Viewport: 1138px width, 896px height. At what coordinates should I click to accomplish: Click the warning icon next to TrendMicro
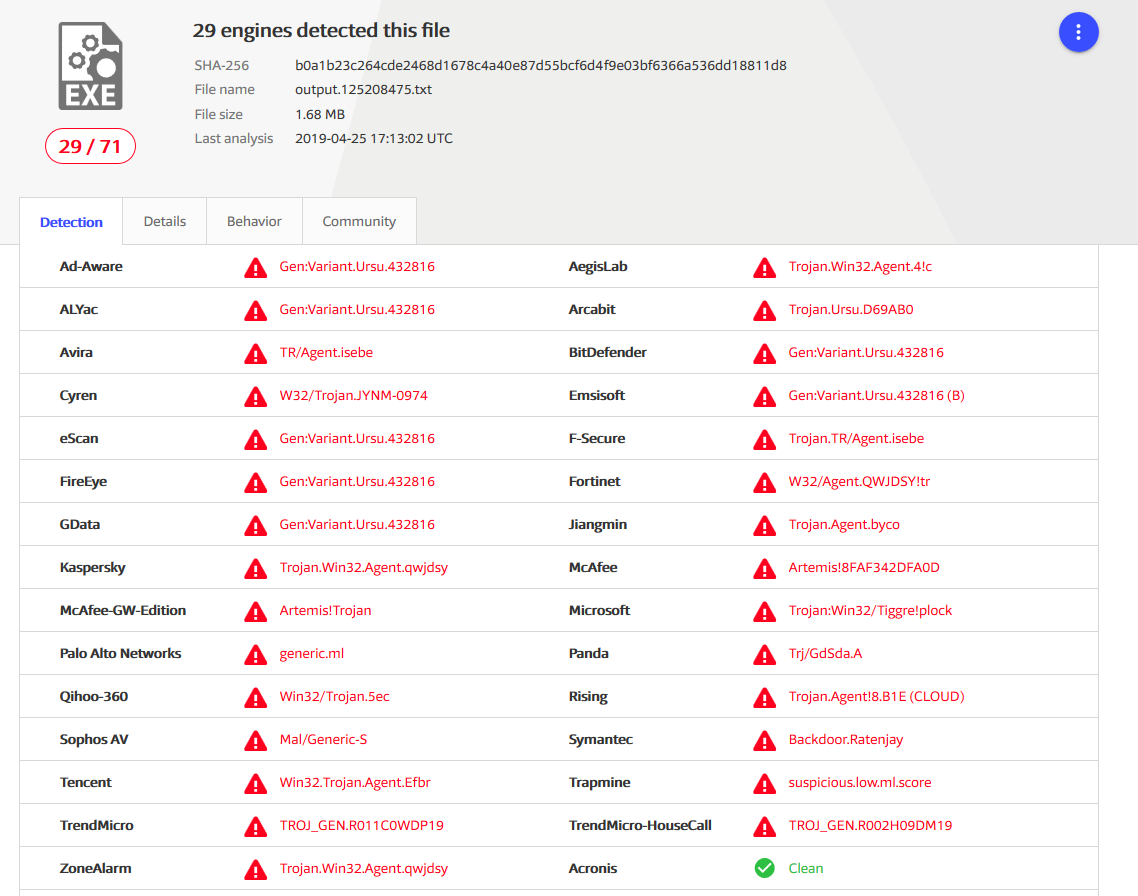(255, 826)
